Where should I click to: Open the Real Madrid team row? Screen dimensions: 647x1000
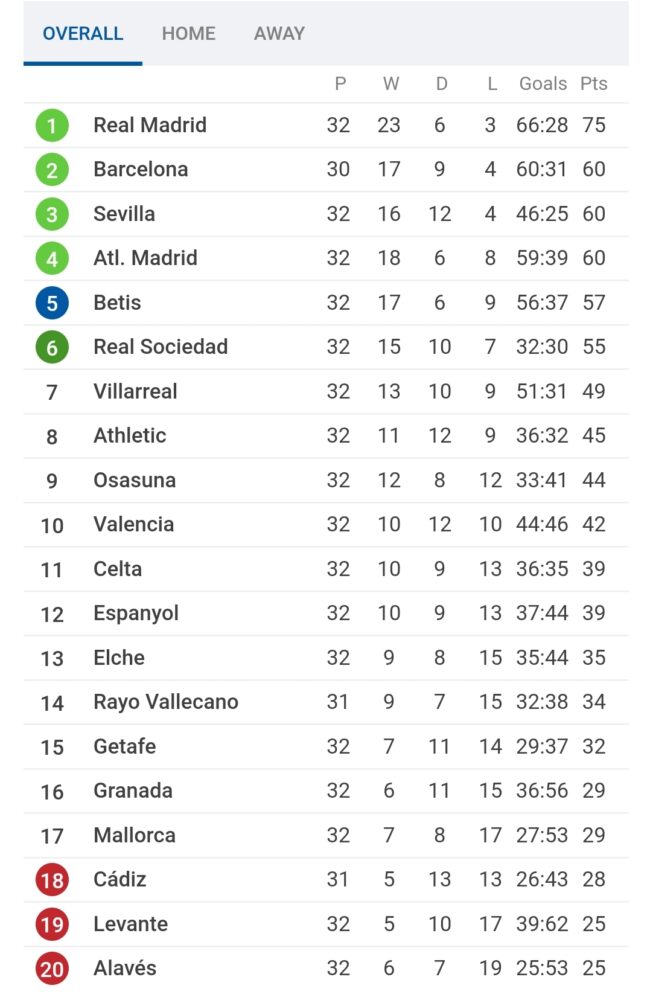(x=326, y=125)
